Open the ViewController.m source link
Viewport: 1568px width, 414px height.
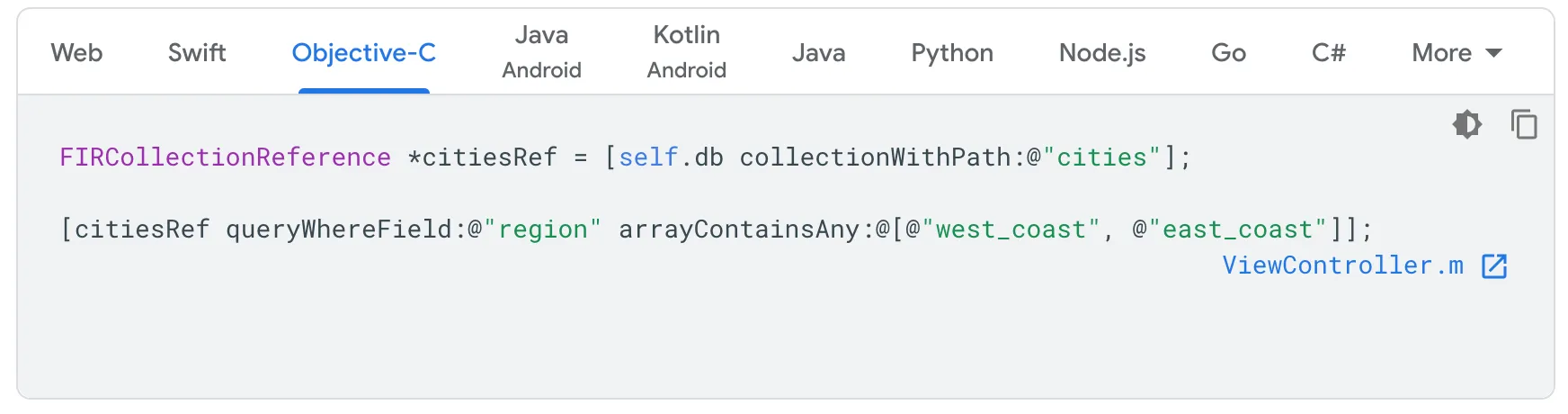[1342, 265]
